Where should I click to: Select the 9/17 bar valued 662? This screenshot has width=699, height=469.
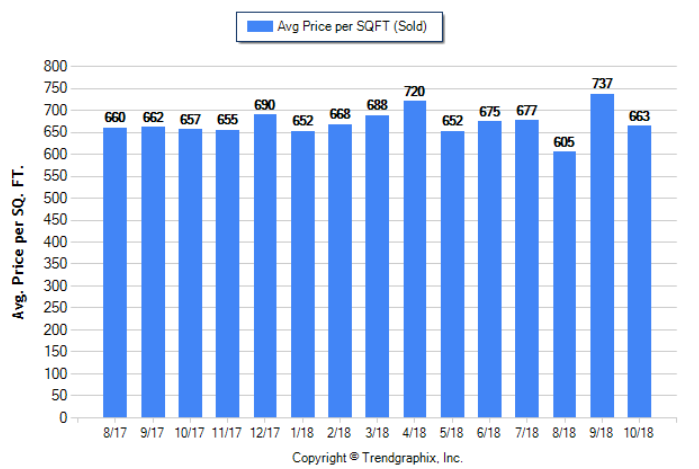[153, 272]
